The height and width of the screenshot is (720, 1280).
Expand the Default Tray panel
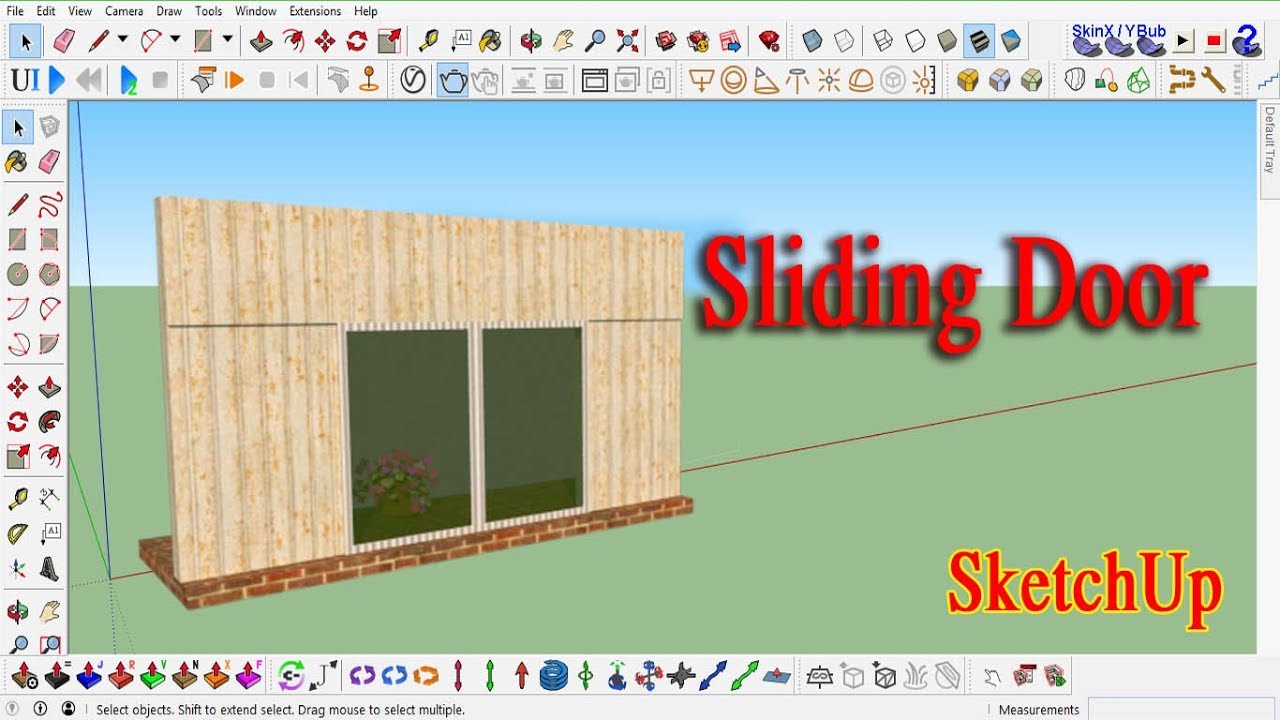pos(1269,139)
